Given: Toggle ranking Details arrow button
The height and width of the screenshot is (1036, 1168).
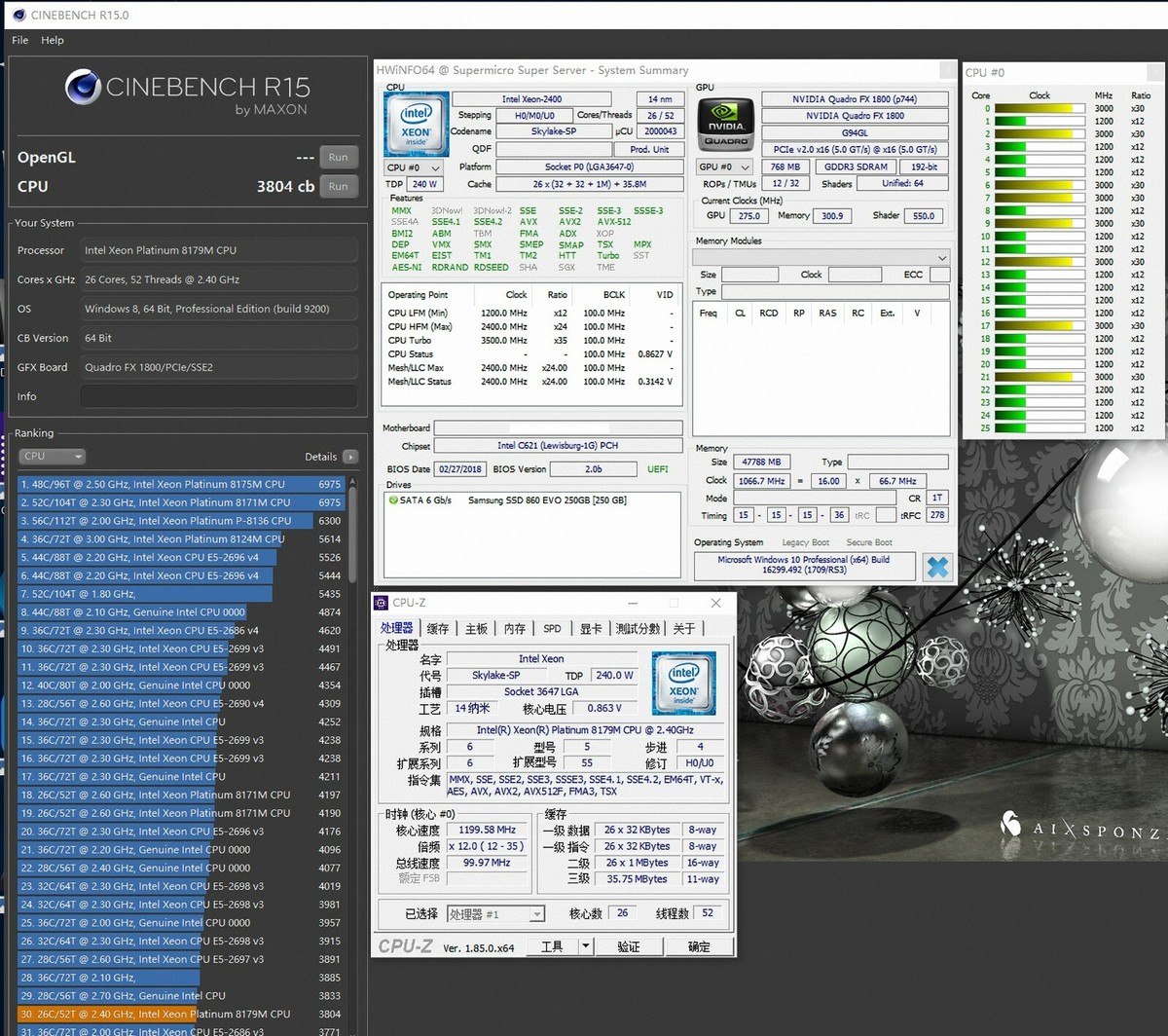Looking at the screenshot, I should pos(350,457).
